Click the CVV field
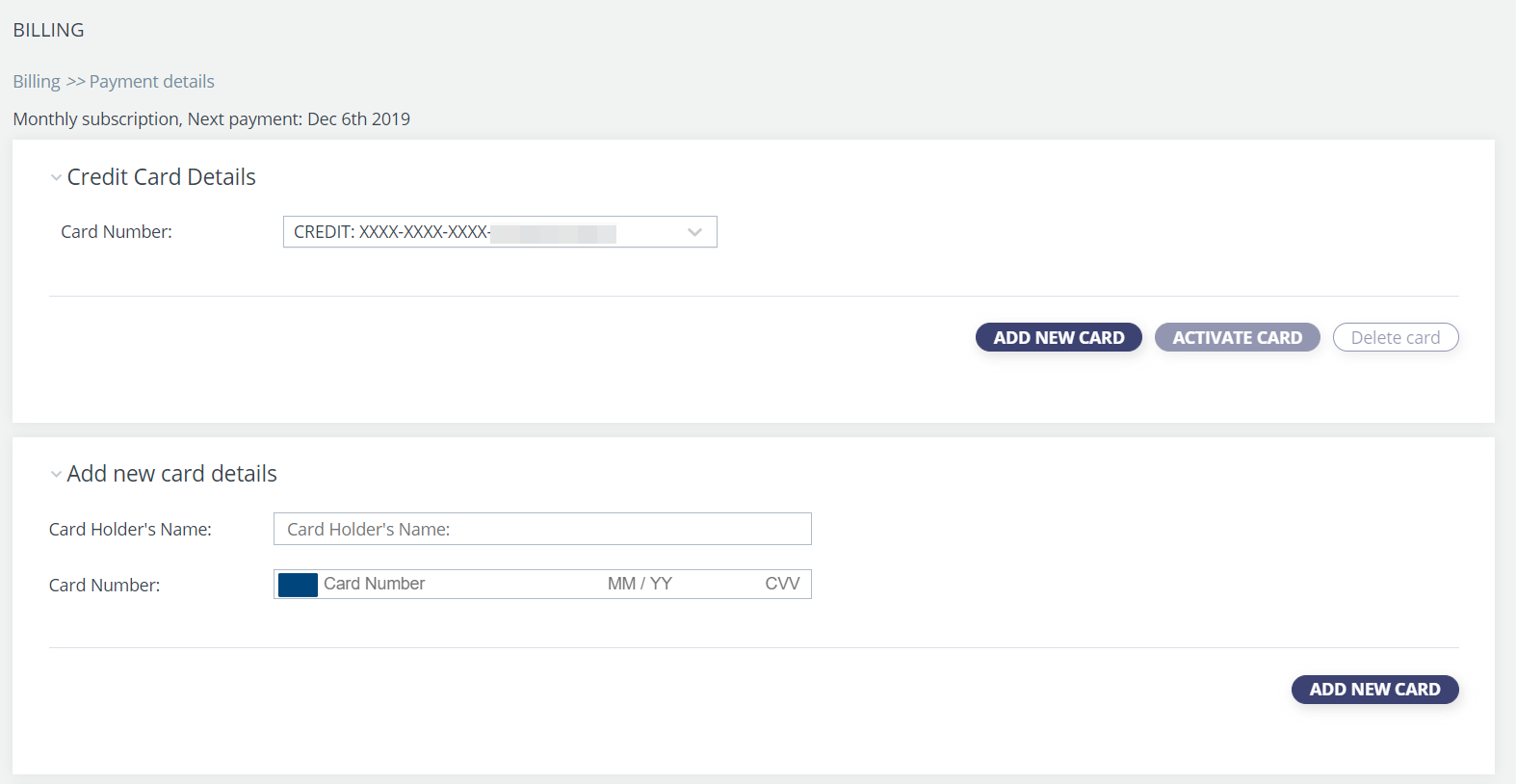1516x784 pixels. 782,584
